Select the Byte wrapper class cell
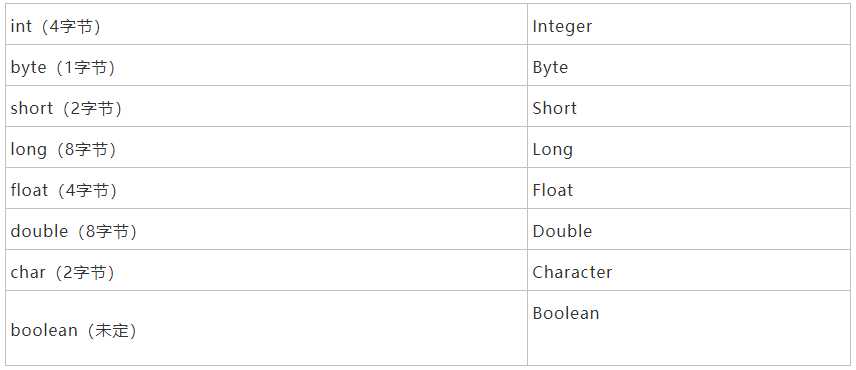This screenshot has width=856, height=370. click(689, 65)
